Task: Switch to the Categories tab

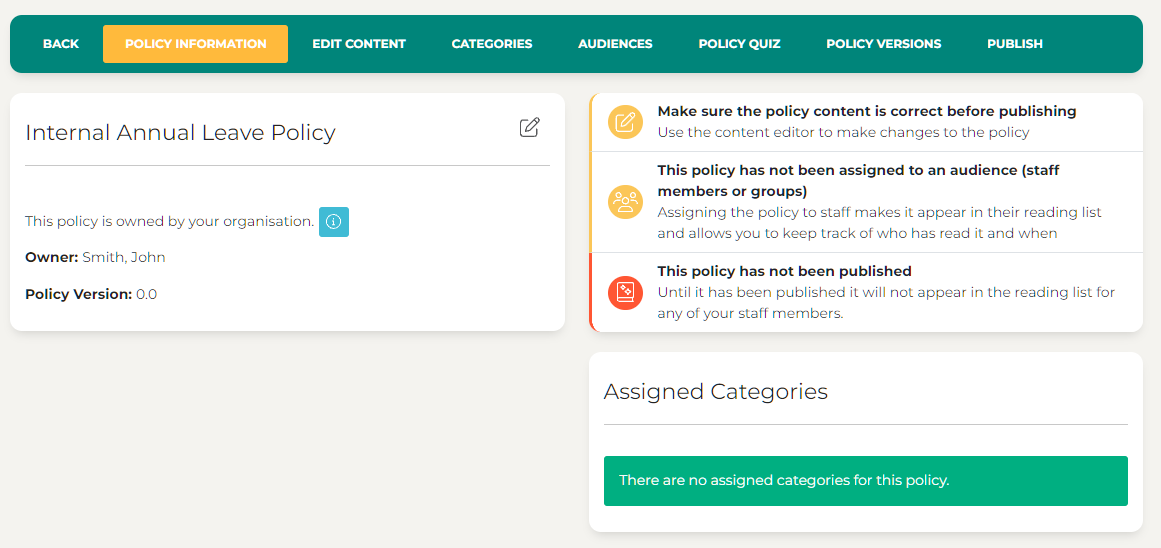Action: [492, 44]
